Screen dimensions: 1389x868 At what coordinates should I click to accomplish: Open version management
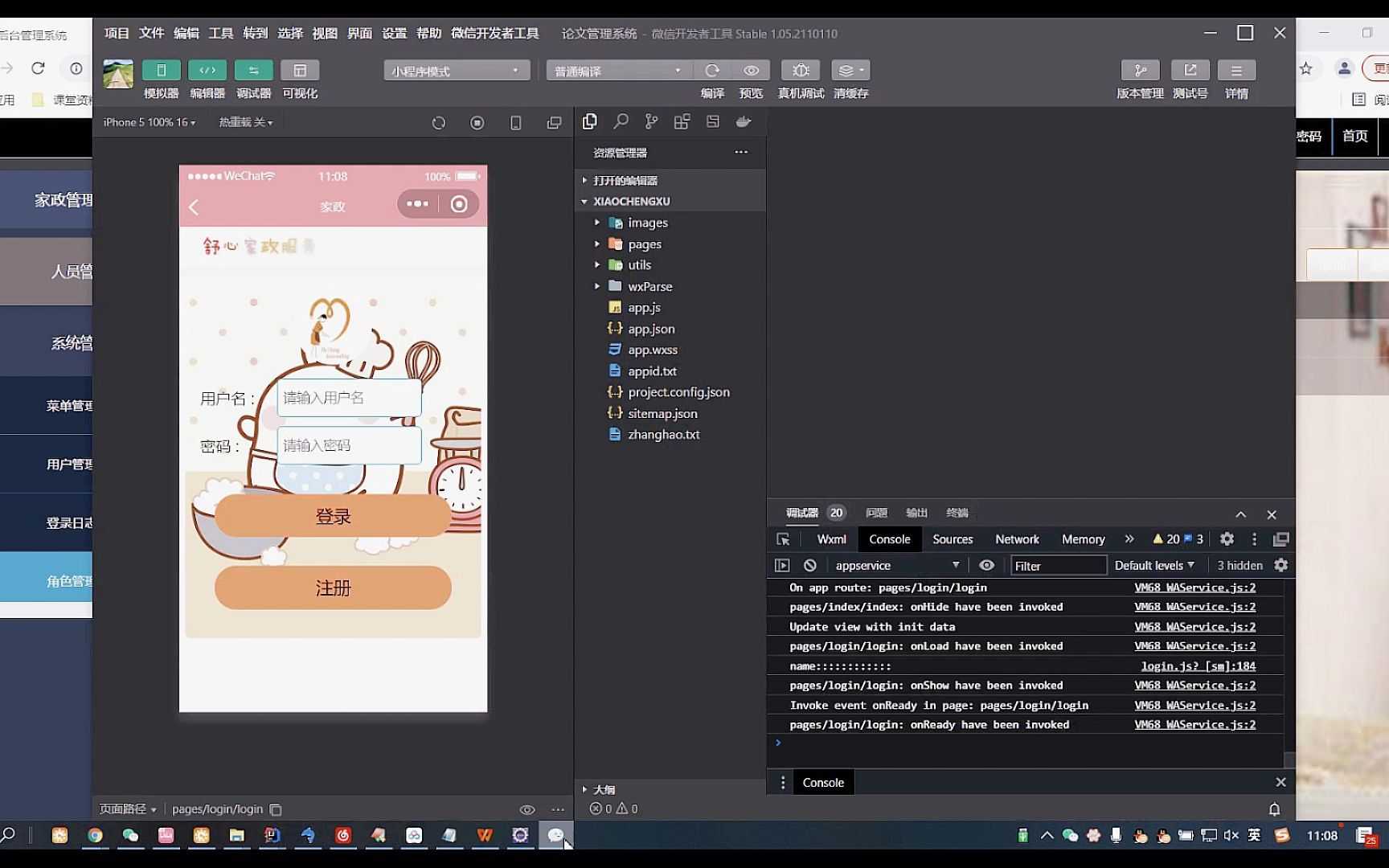pyautogui.click(x=1140, y=71)
